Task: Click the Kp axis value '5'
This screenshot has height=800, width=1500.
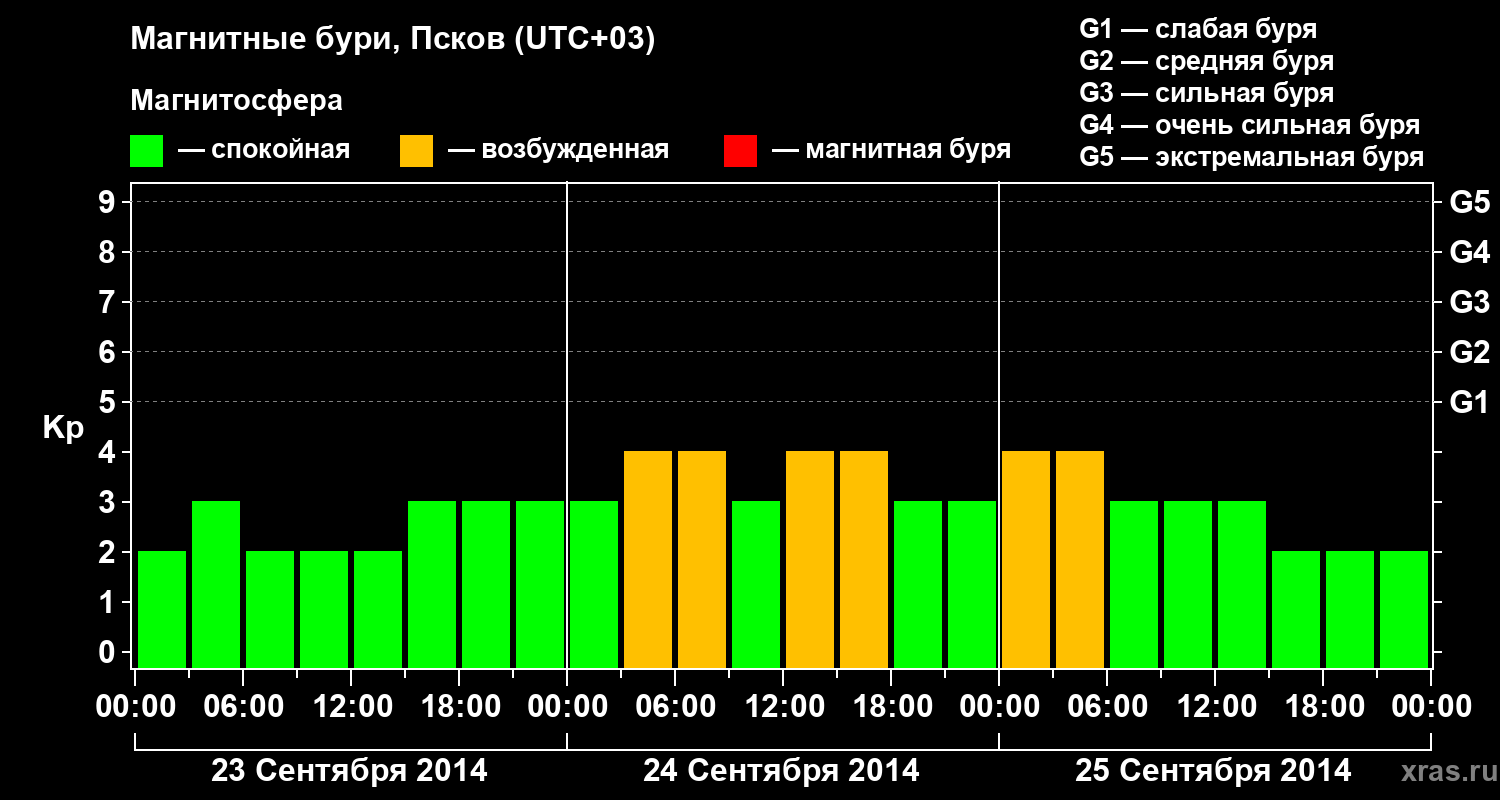Action: (x=109, y=402)
